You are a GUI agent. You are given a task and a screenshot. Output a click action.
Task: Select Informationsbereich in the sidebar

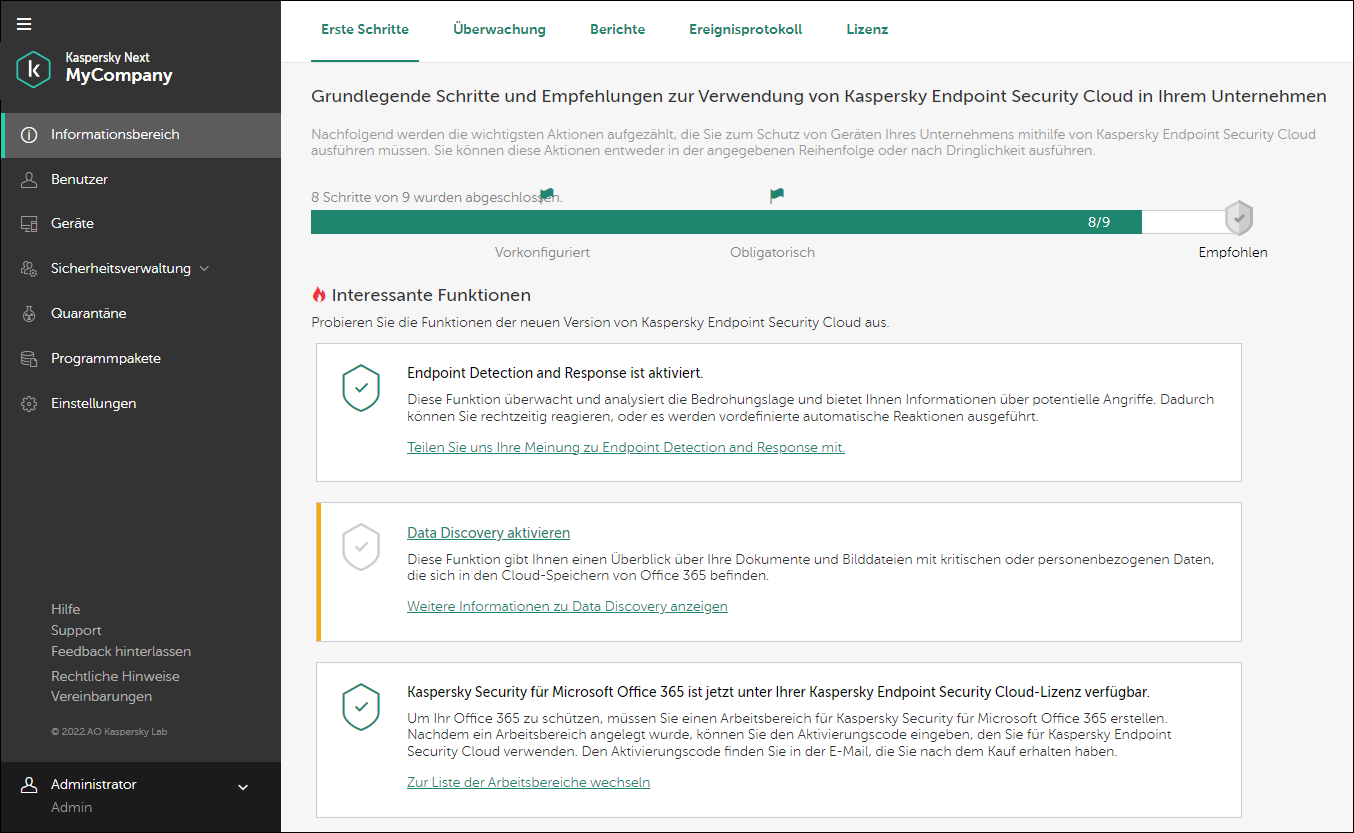pyautogui.click(x=141, y=135)
